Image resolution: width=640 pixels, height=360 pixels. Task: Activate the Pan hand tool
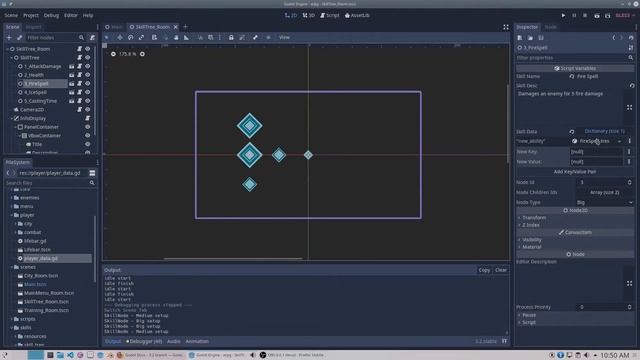tap(176, 38)
